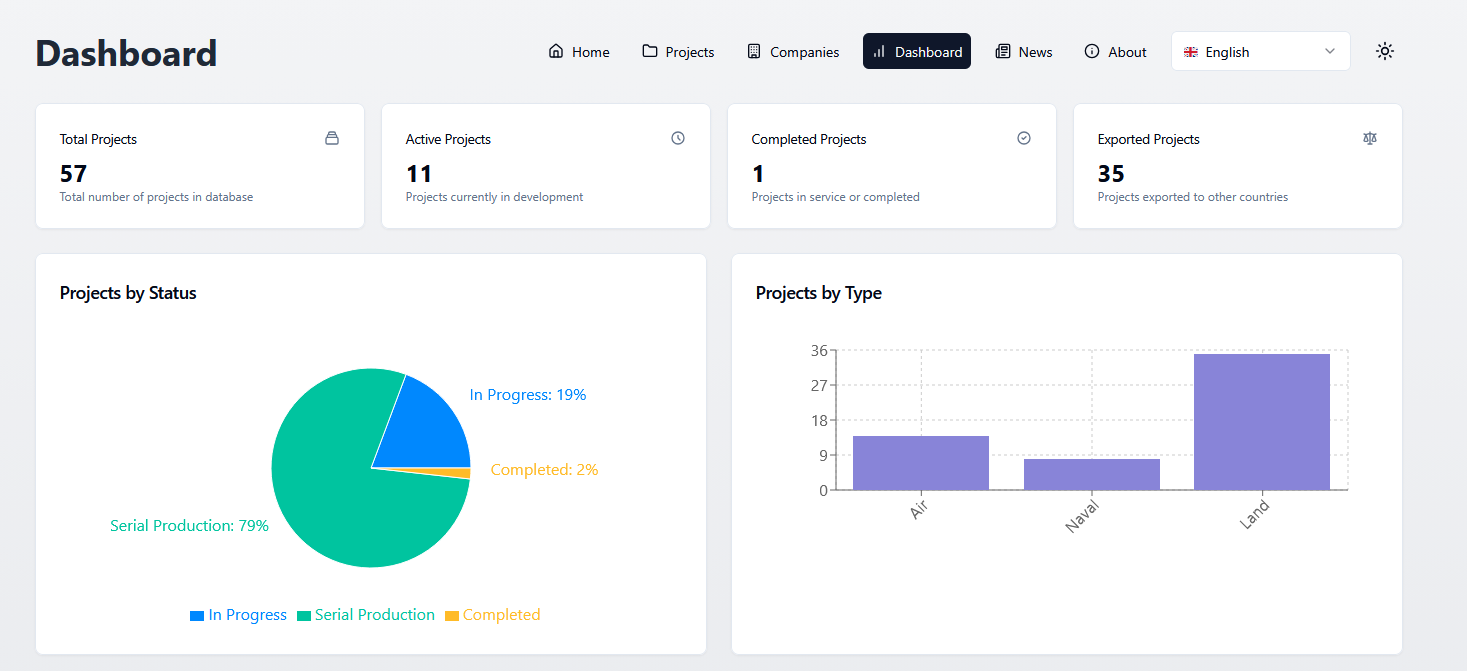
Task: Click the checkmark icon on Completed Projects card
Action: tap(1024, 138)
